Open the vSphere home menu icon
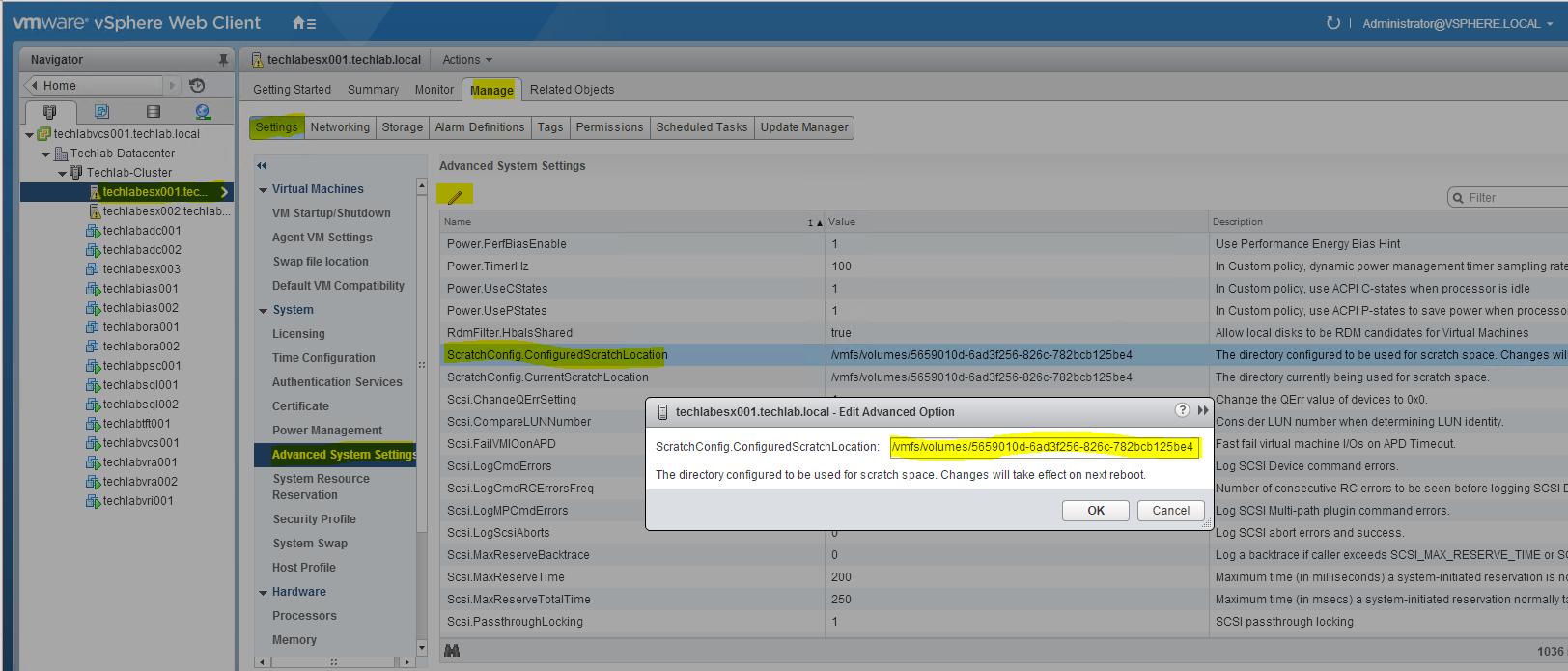The width and height of the screenshot is (1568, 671). click(x=304, y=23)
